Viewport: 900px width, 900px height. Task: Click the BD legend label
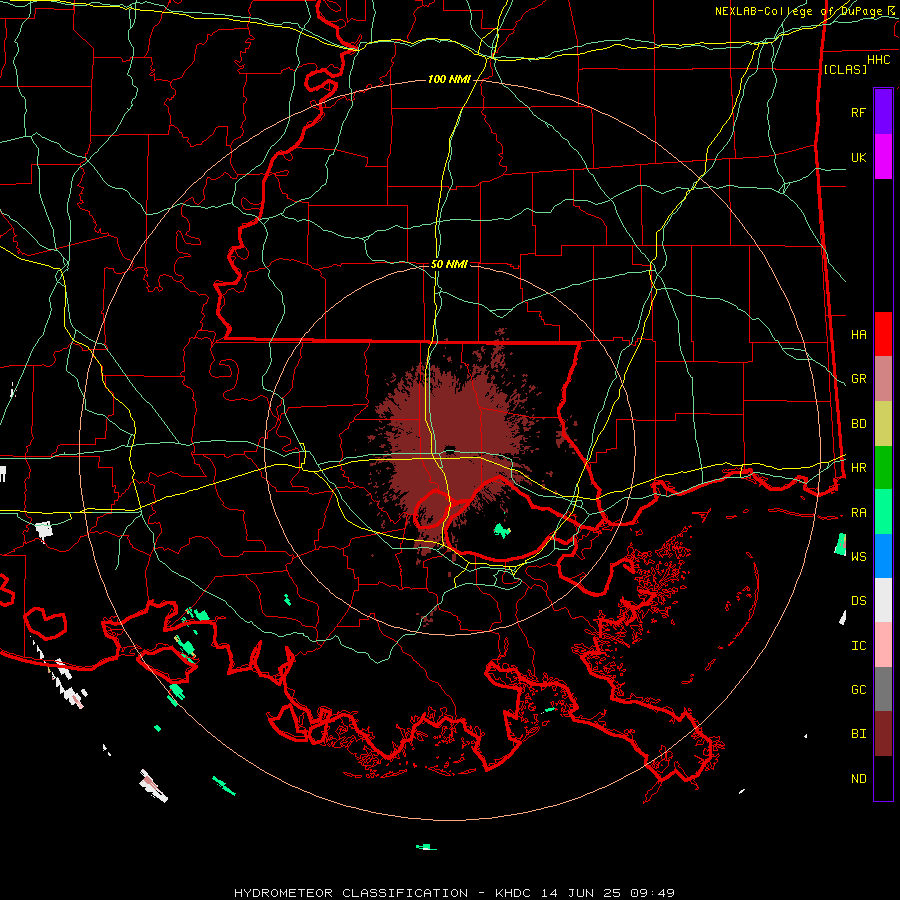(x=858, y=424)
